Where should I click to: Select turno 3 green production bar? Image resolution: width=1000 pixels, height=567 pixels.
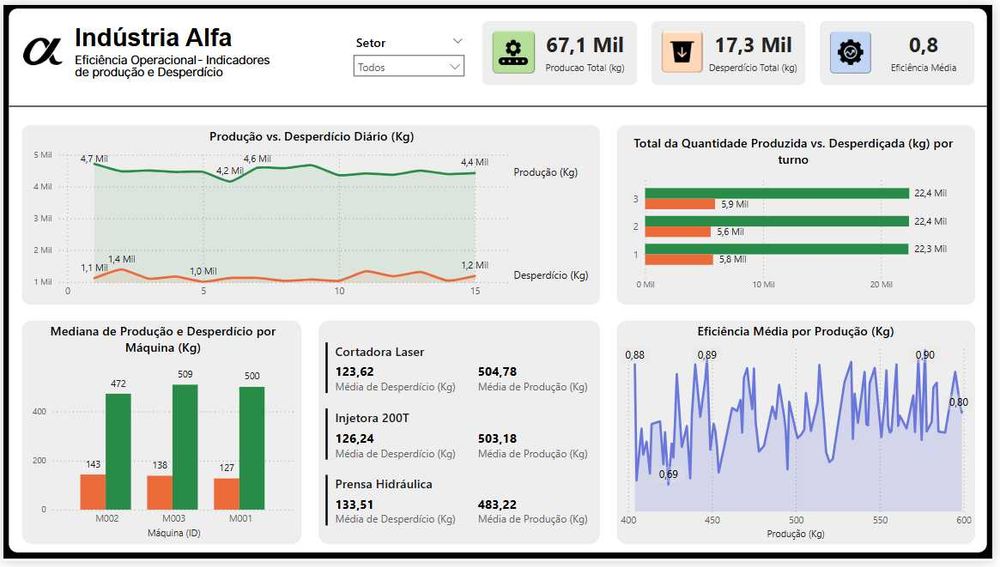click(777, 193)
